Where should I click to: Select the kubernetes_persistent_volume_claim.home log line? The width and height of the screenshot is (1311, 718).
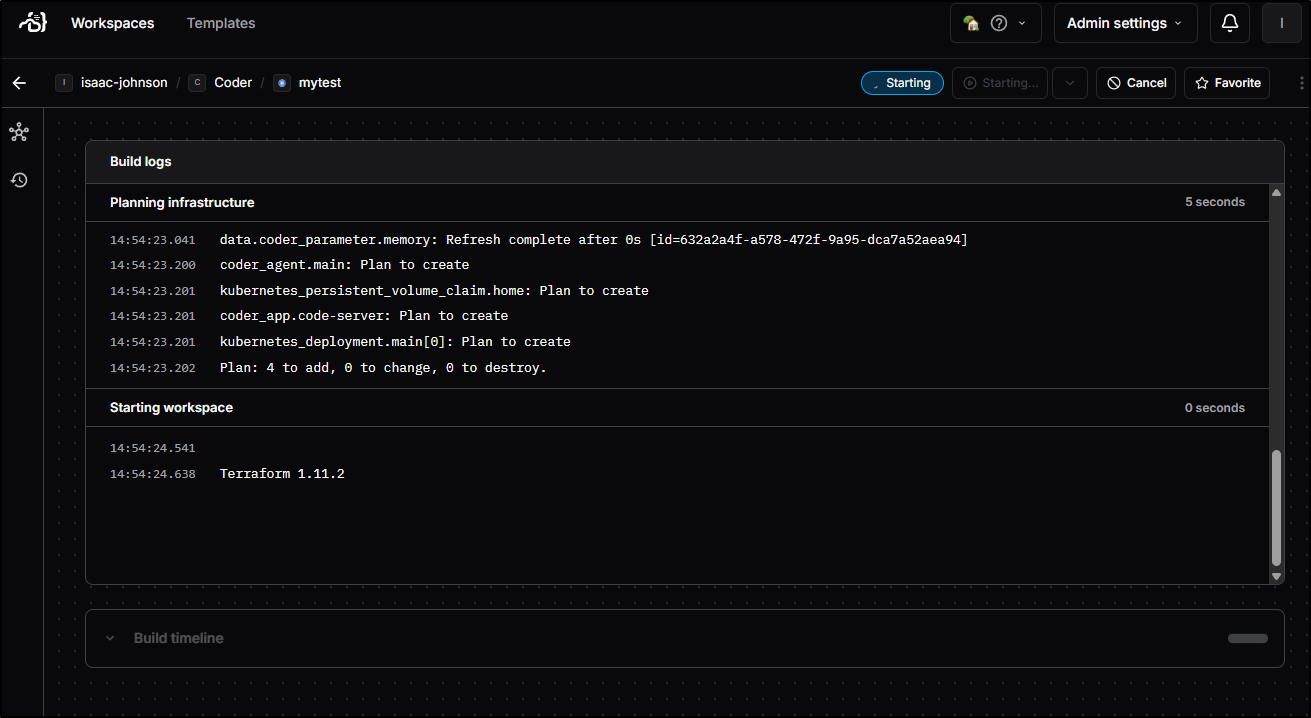pos(434,291)
